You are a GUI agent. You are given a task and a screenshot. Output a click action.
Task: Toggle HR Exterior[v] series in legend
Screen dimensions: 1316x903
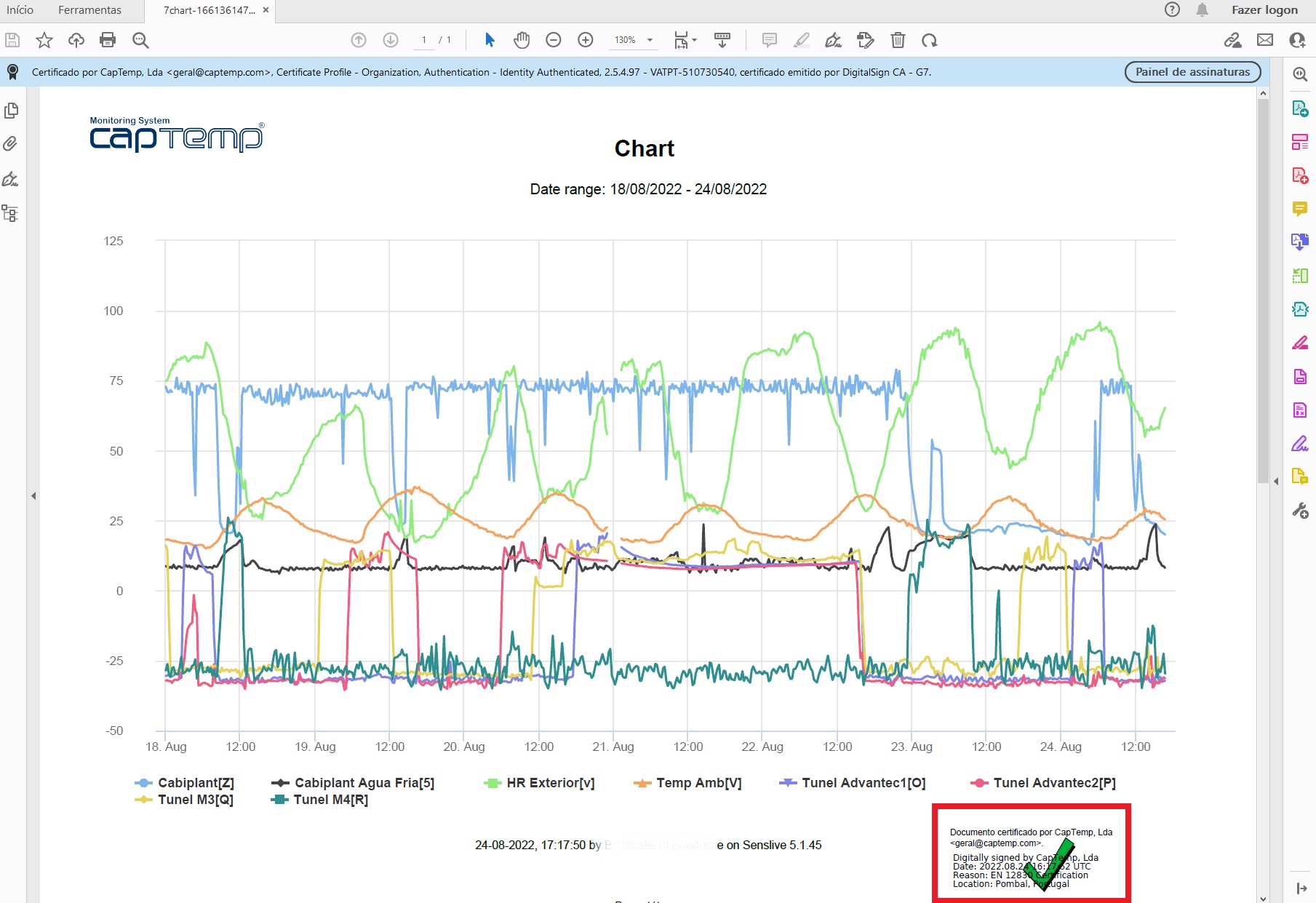pos(540,783)
